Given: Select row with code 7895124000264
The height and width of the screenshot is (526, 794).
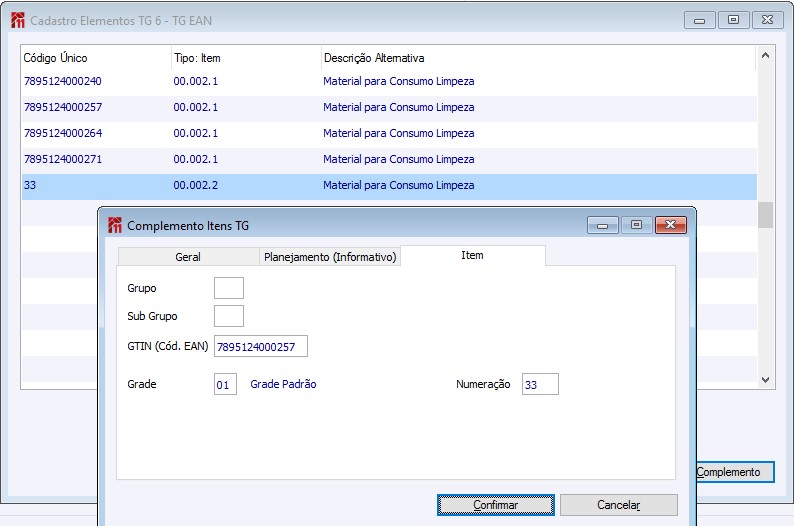Looking at the screenshot, I should coord(389,133).
